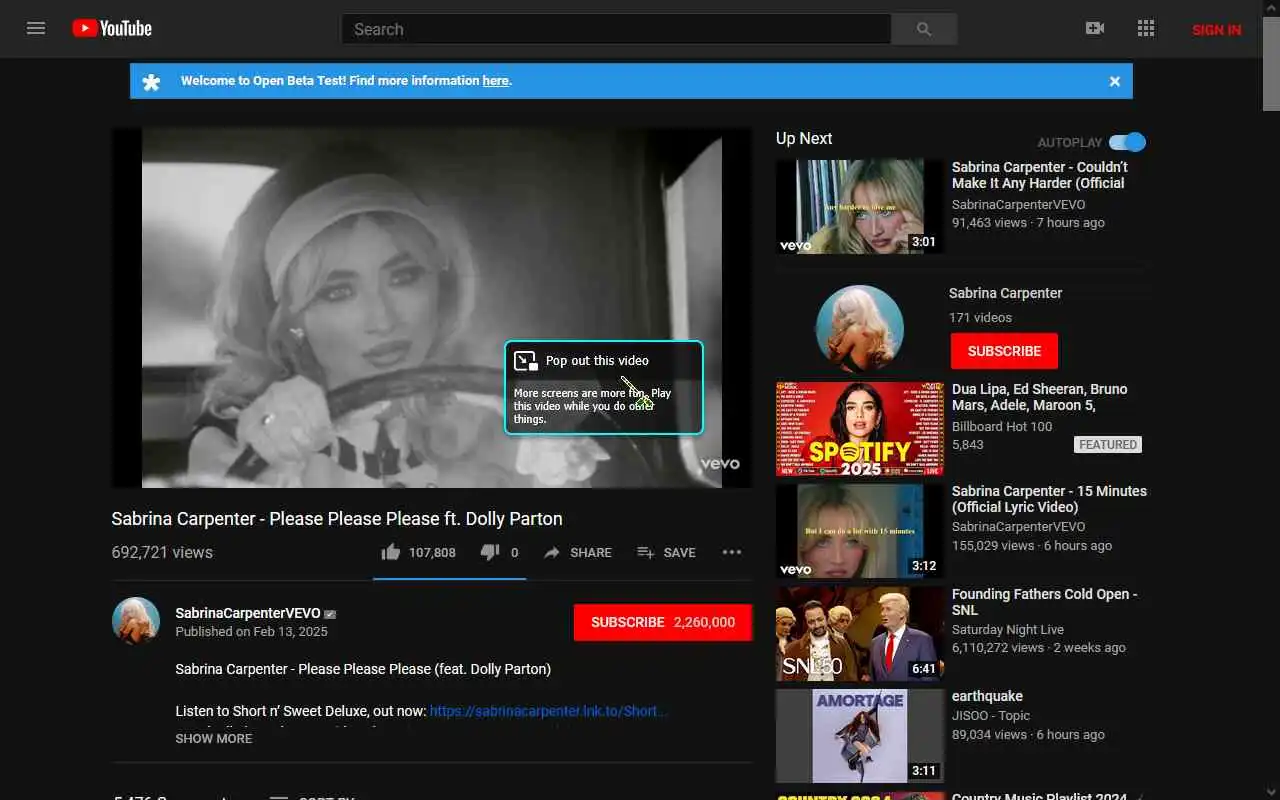
Task: Click the 'Up Next' heading
Action: pyautogui.click(x=804, y=138)
